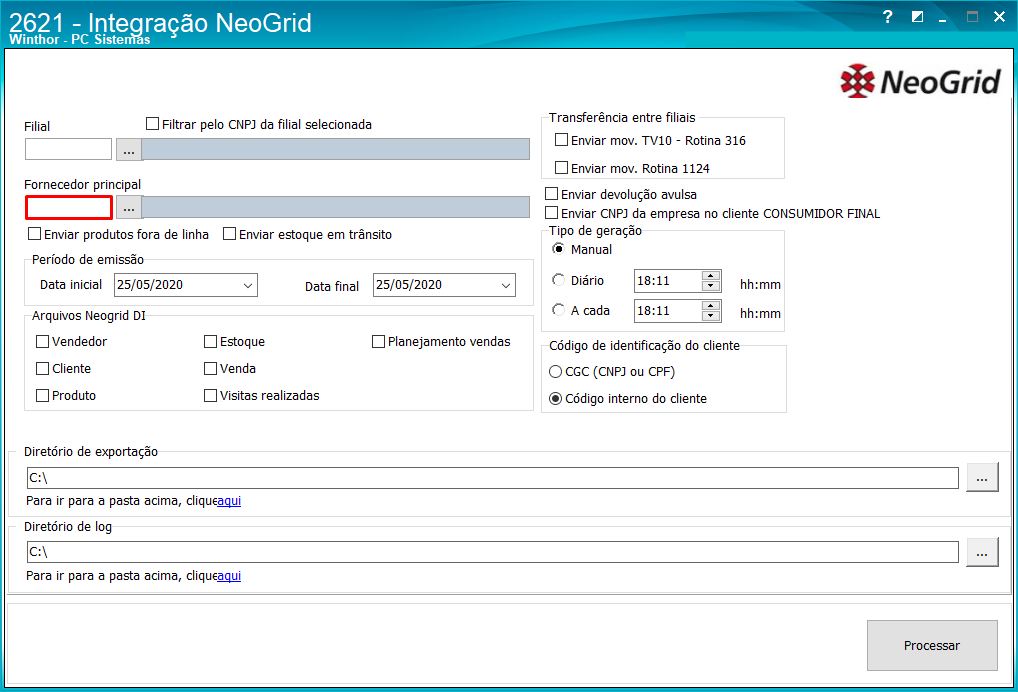Browse for the Diretório de exportação folder
Screen dimensions: 1018x692
point(982,478)
